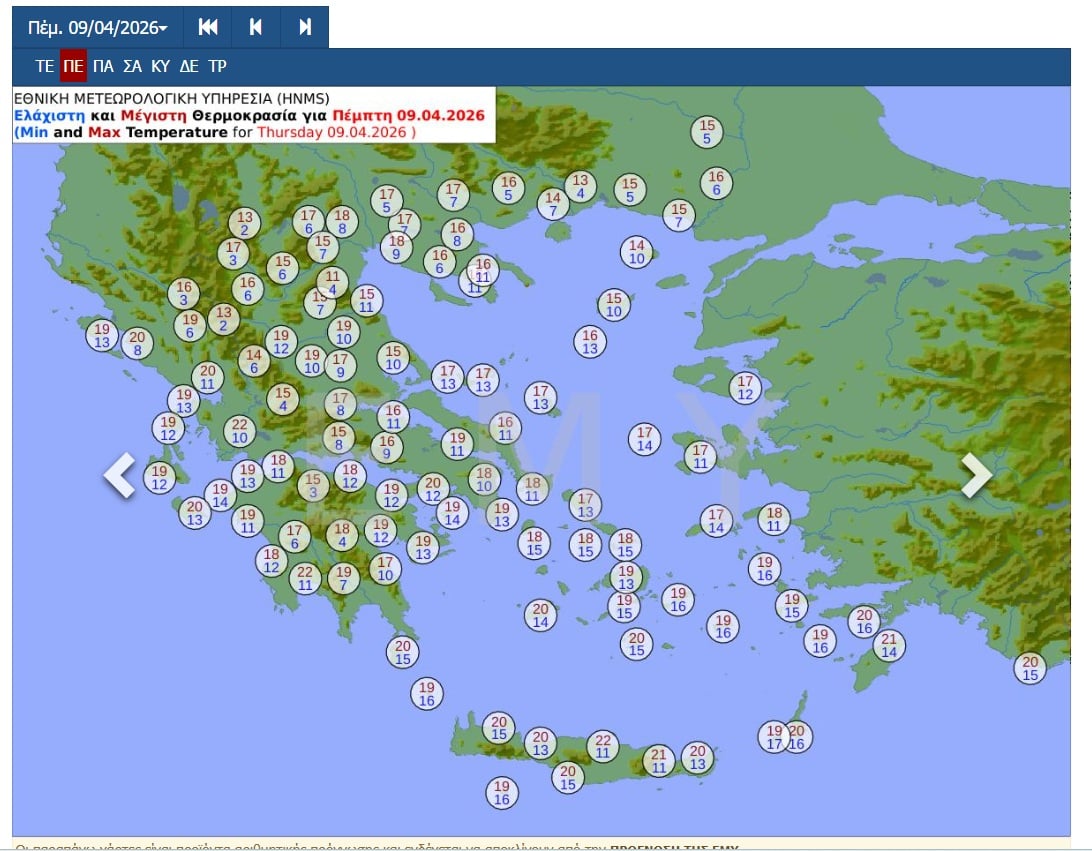This screenshot has width=1092, height=851.
Task: Advance to the next forecast day
Action: (305, 27)
